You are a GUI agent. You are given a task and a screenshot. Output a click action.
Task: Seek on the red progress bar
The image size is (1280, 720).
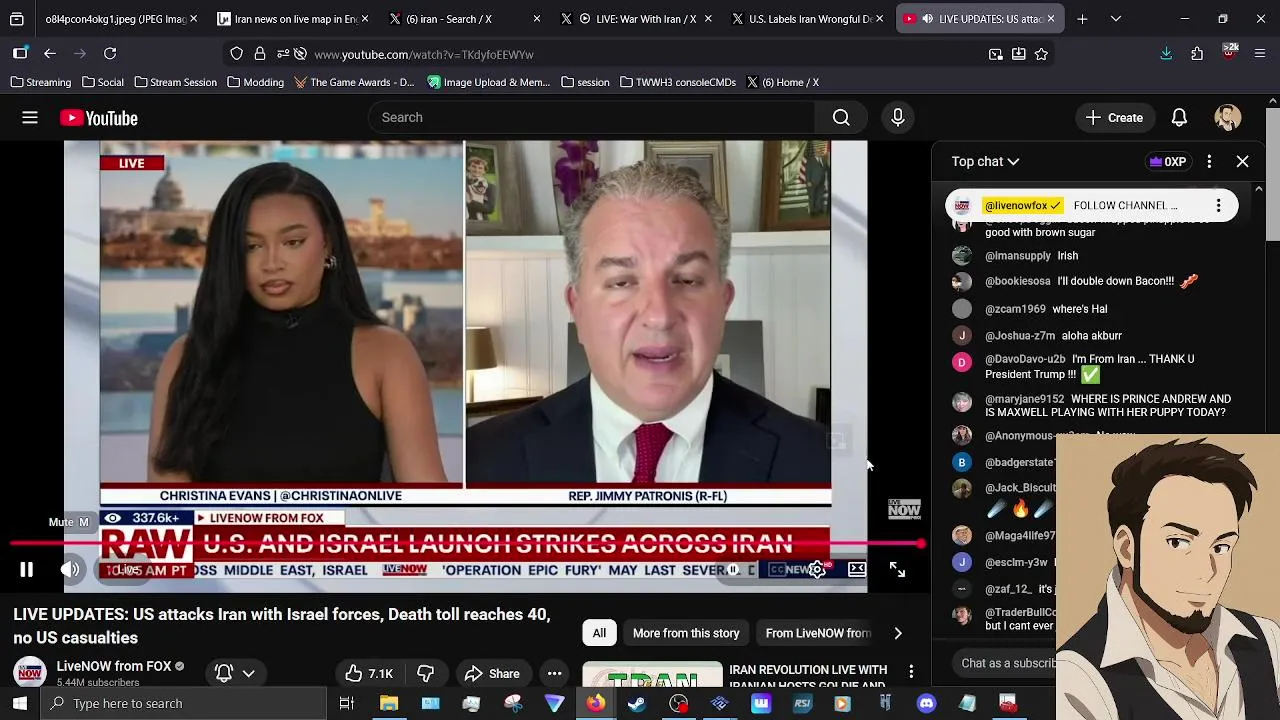tap(466, 545)
